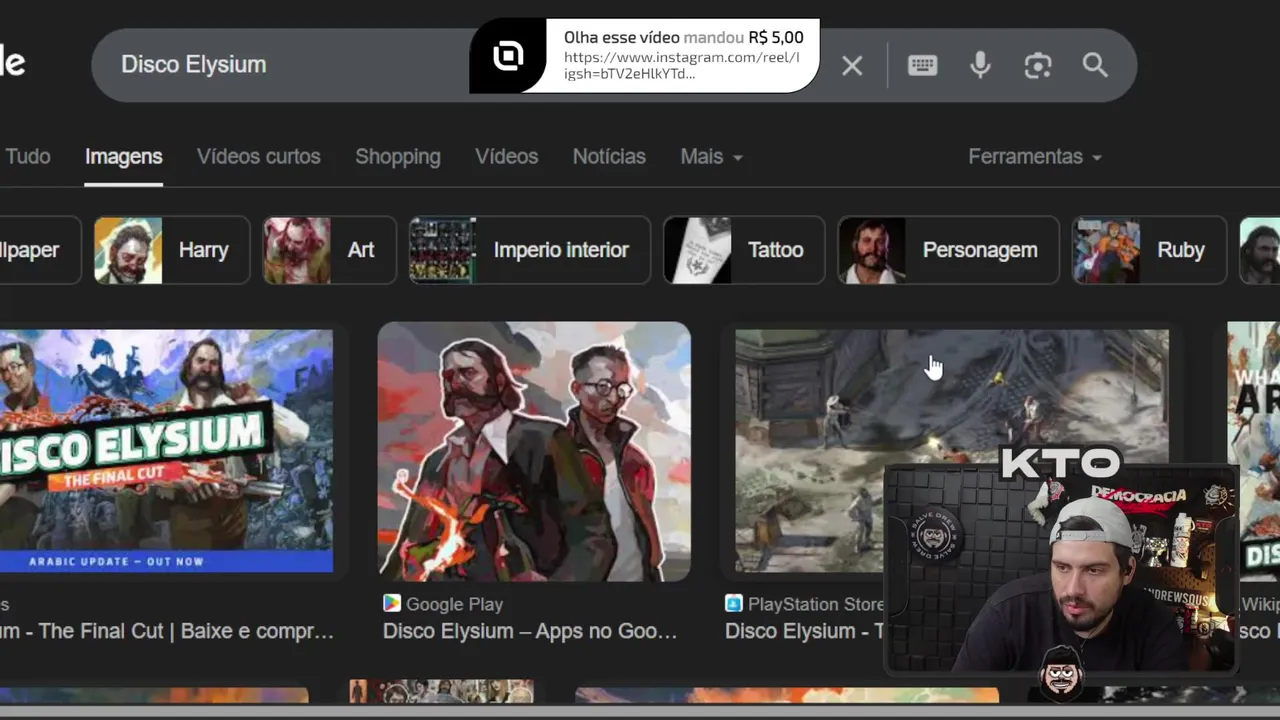The height and width of the screenshot is (720, 1280).
Task: Start voice search with microphone icon
Action: click(x=980, y=66)
